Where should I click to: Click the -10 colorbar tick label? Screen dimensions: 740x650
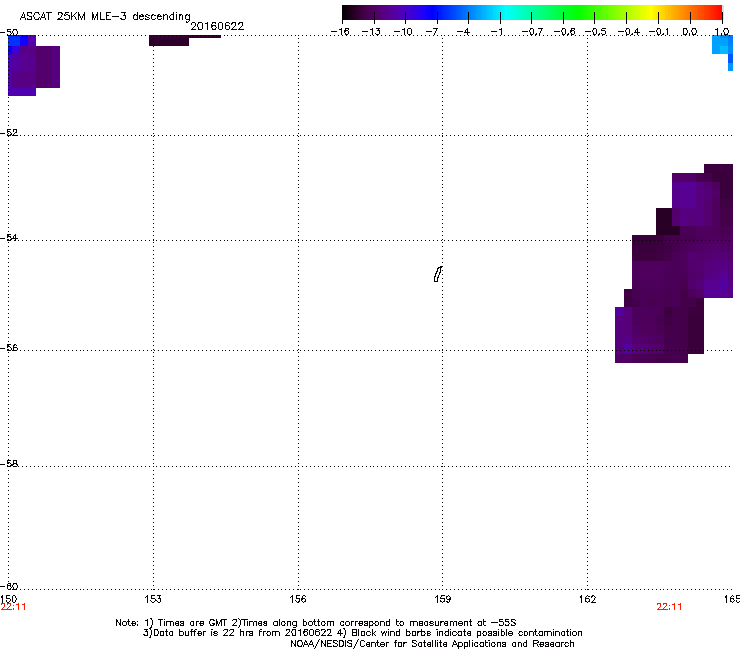tap(403, 32)
